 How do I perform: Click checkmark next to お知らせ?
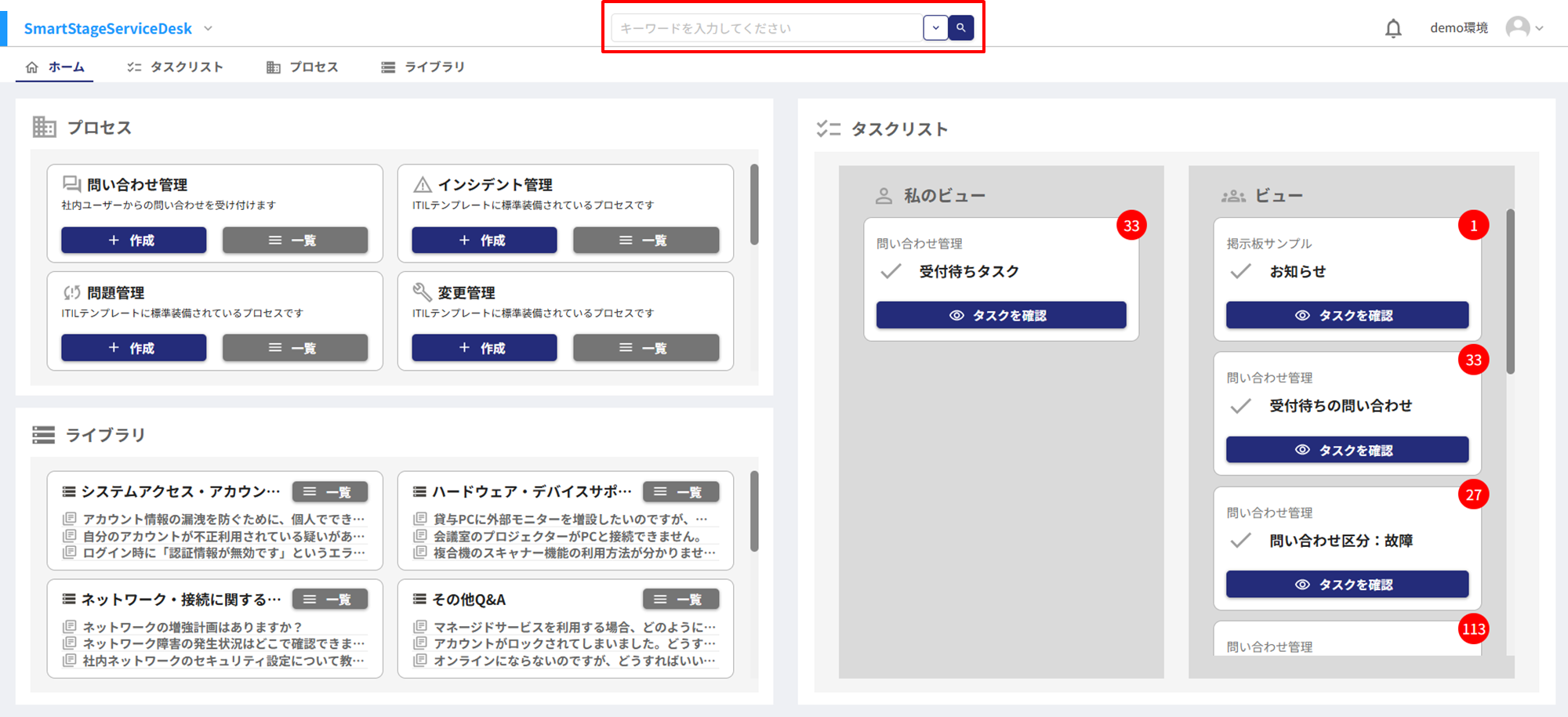click(x=1240, y=272)
